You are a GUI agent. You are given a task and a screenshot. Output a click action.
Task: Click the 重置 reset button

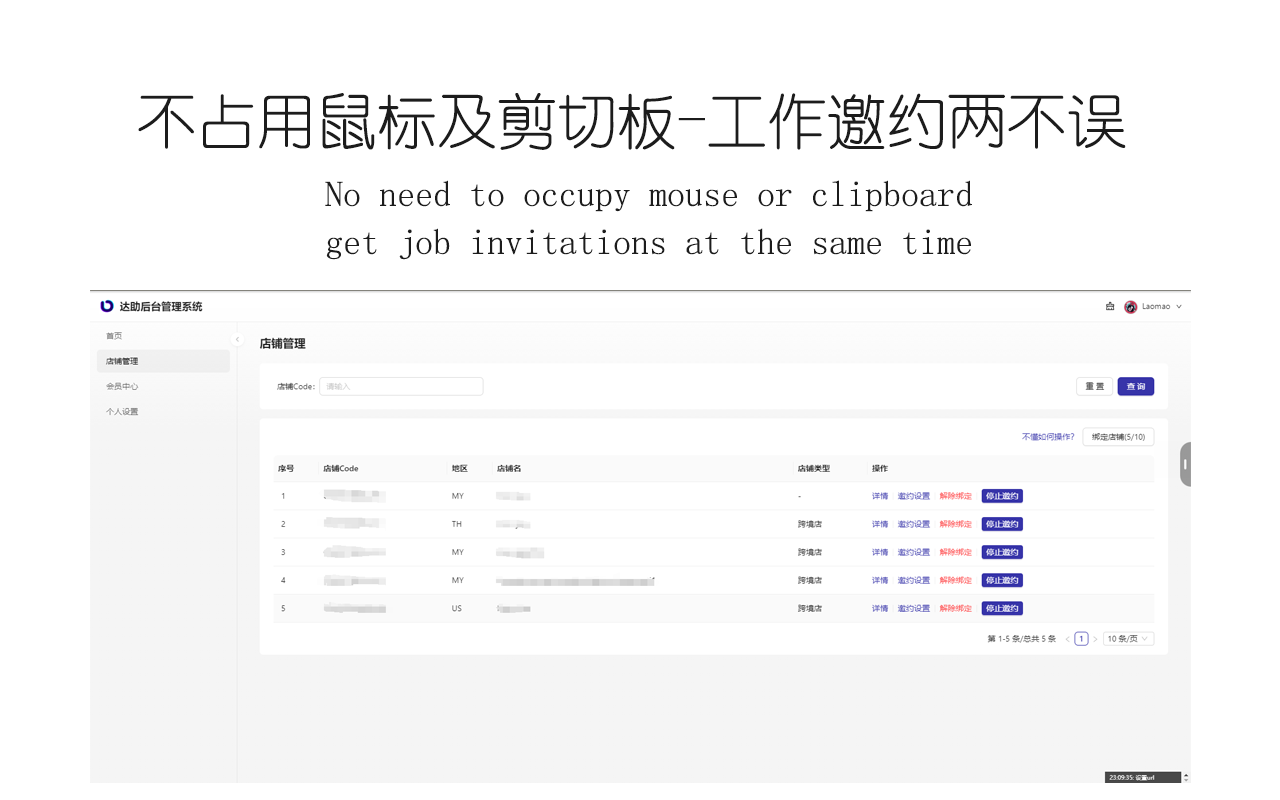pyautogui.click(x=1094, y=385)
